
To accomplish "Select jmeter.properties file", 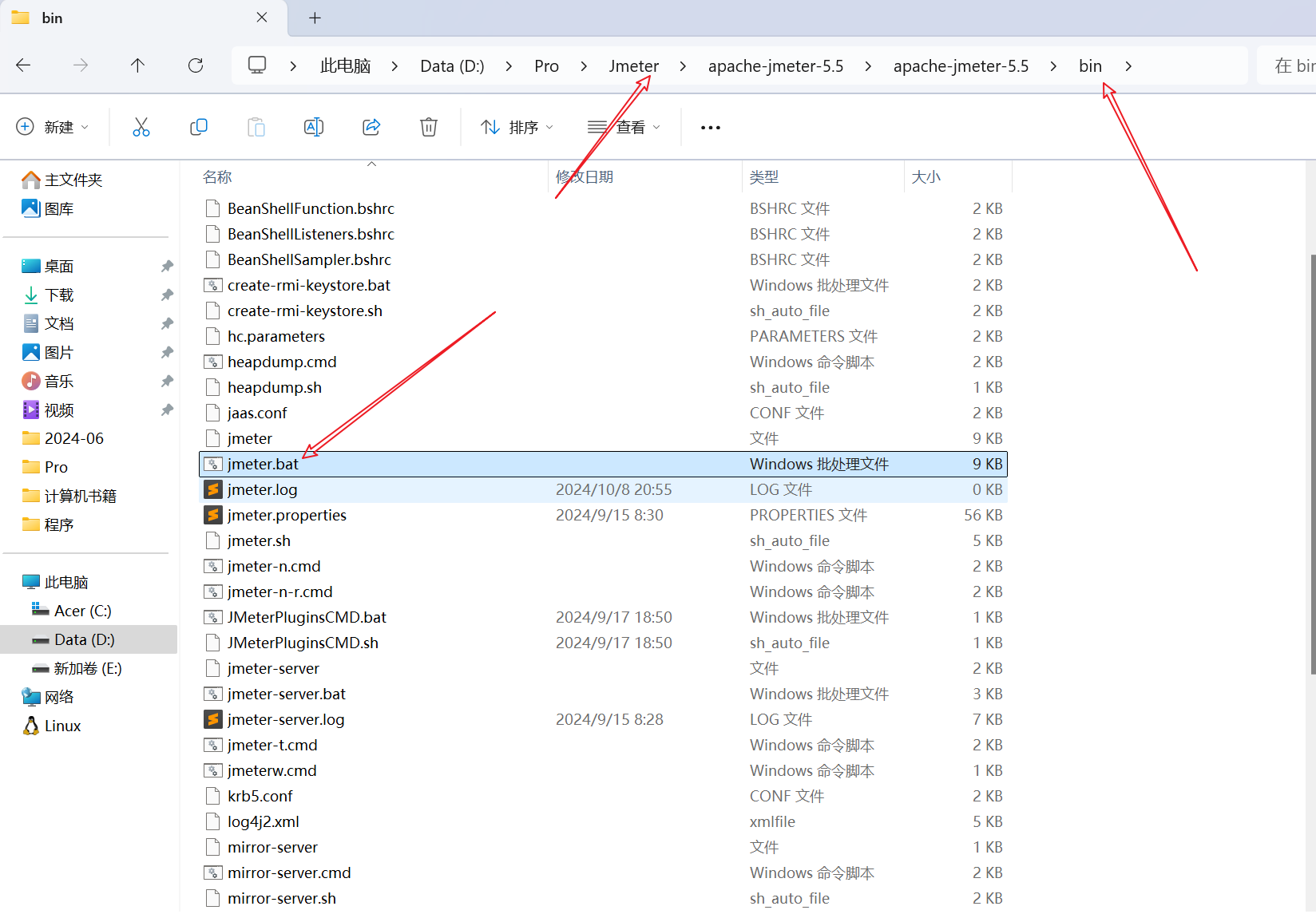I will coord(603,515).
